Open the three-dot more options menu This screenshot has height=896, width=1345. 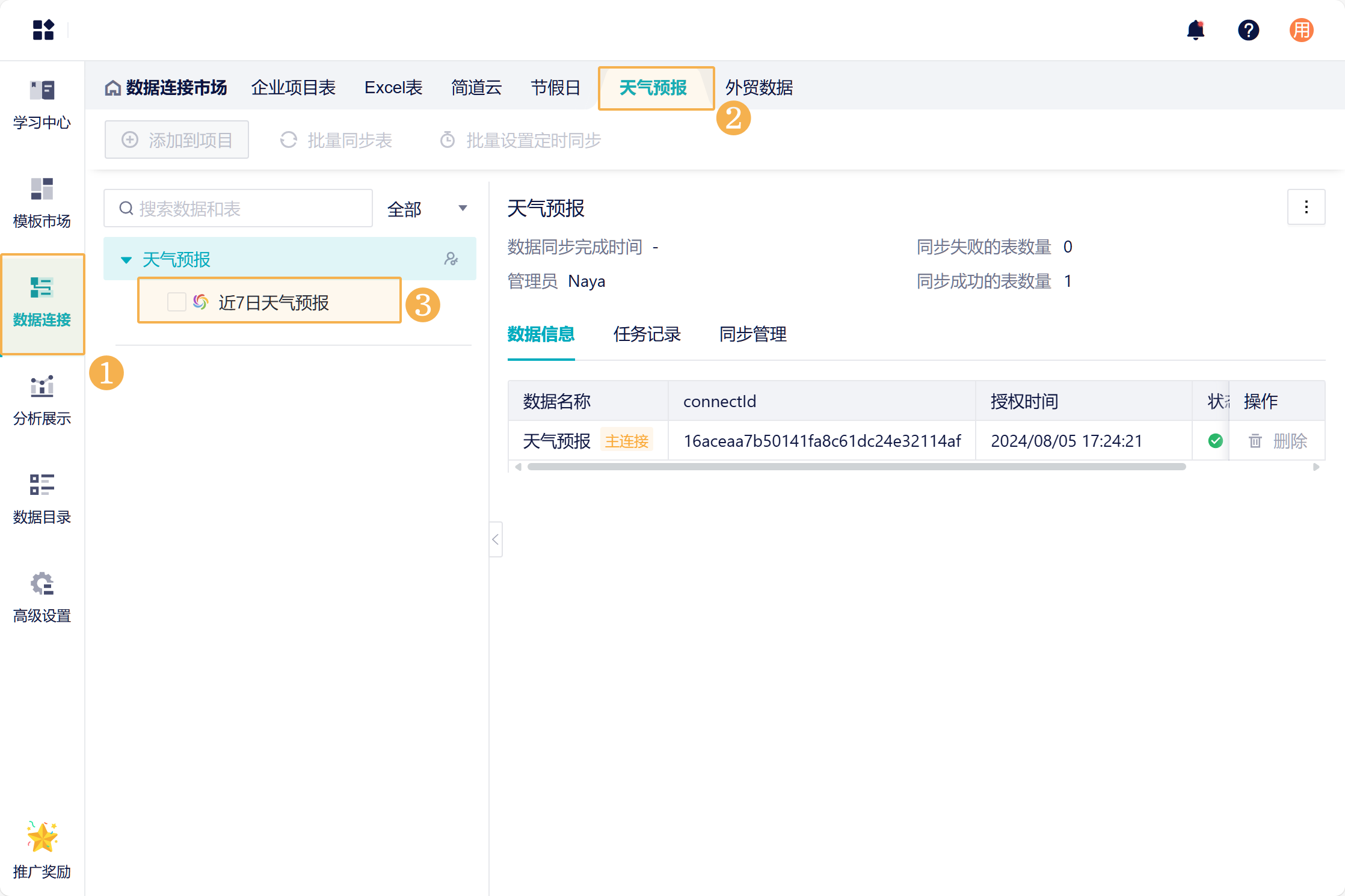pyautogui.click(x=1306, y=207)
